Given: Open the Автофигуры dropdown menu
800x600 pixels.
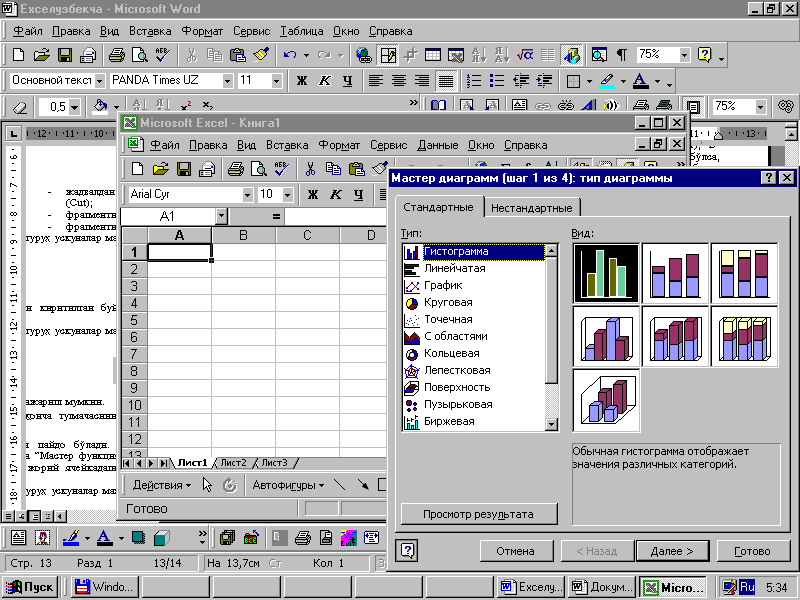Looking at the screenshot, I should click(x=288, y=485).
